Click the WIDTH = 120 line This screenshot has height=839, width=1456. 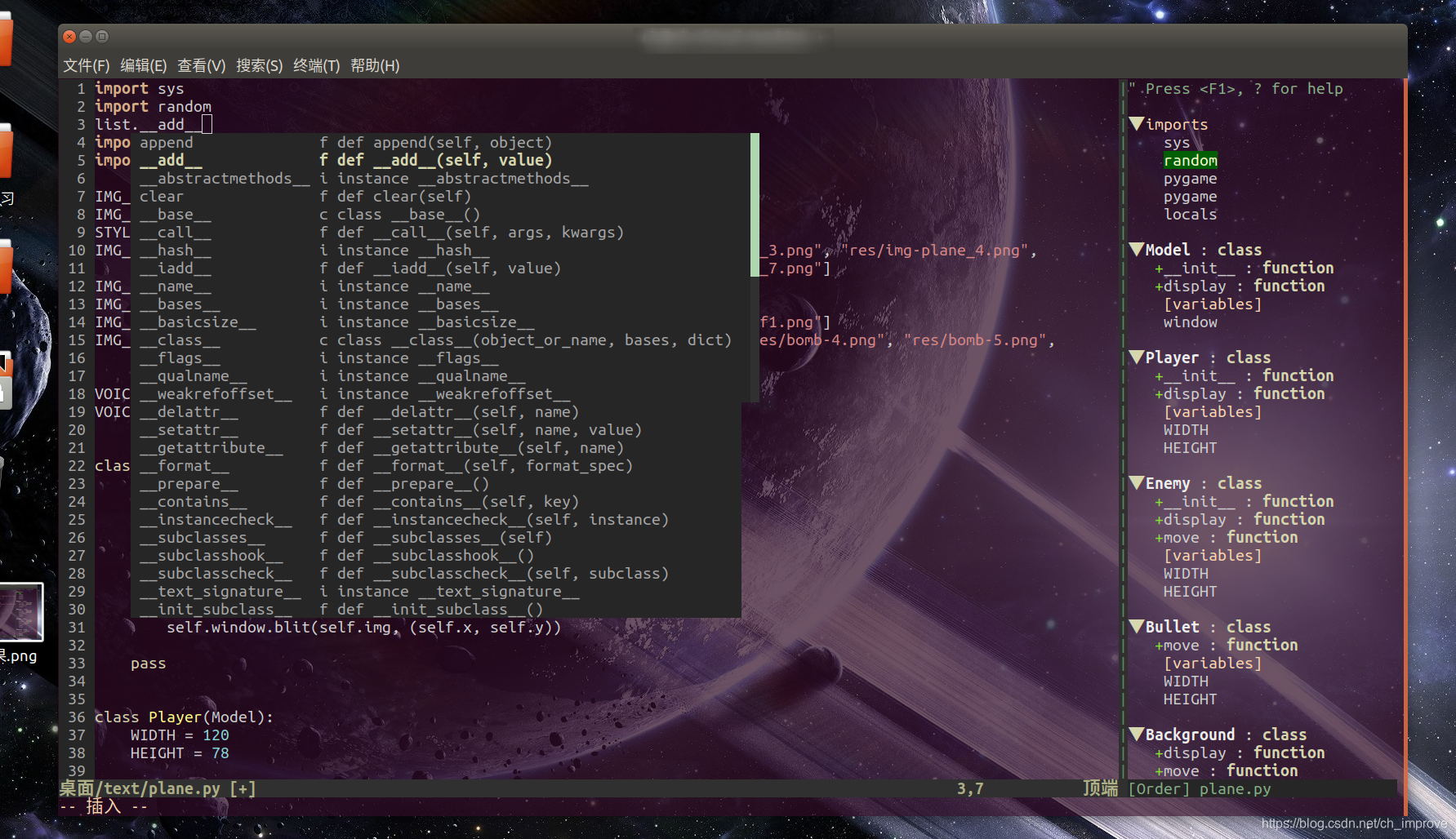click(x=180, y=735)
